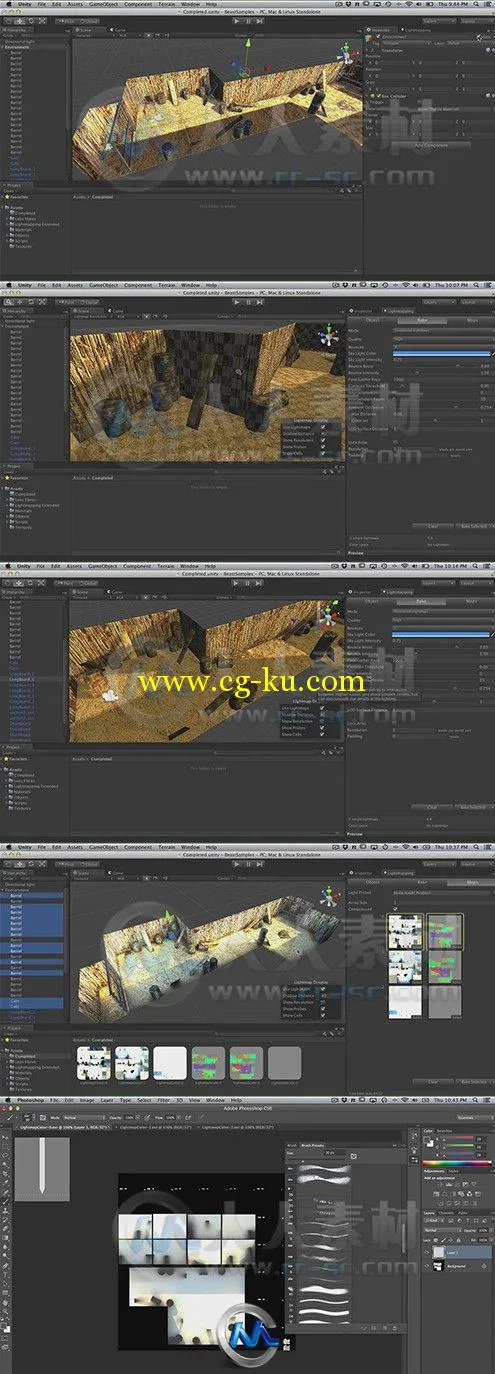
Task: Click Clear button in 10:17 PM Lightmapping panel
Action: [432, 1082]
